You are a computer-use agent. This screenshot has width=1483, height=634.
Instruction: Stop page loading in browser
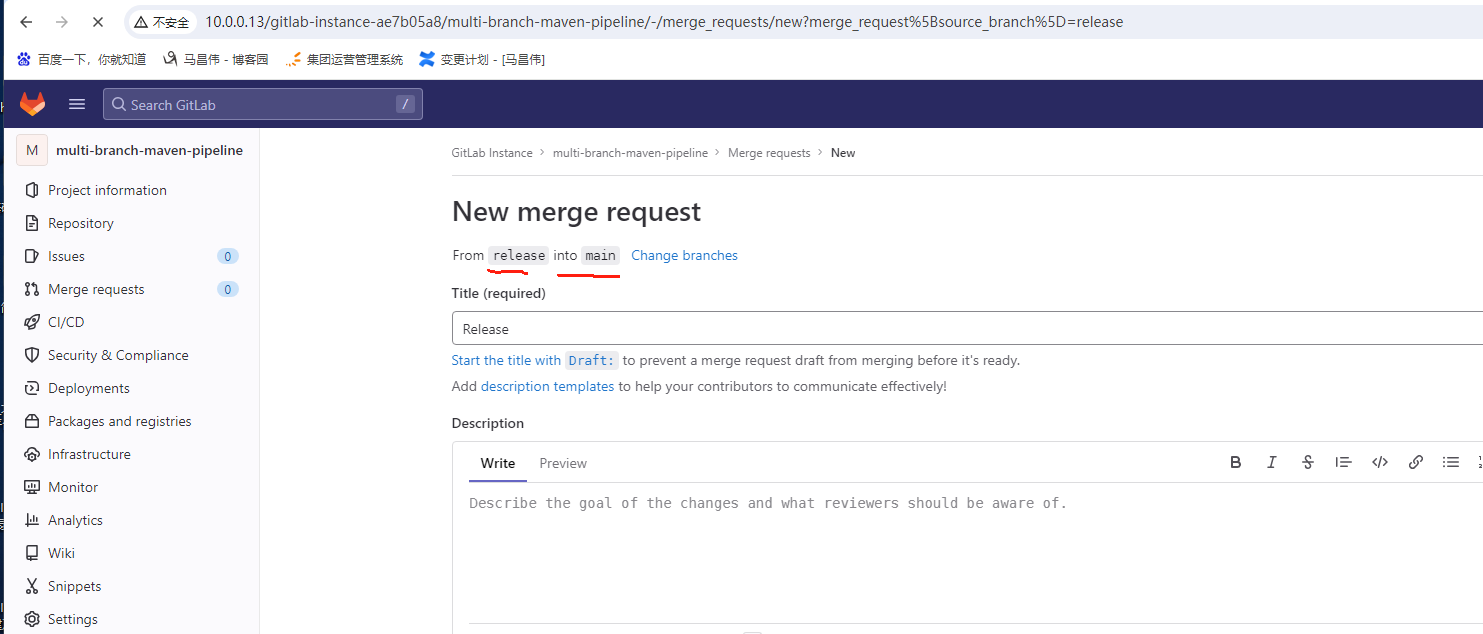(96, 22)
